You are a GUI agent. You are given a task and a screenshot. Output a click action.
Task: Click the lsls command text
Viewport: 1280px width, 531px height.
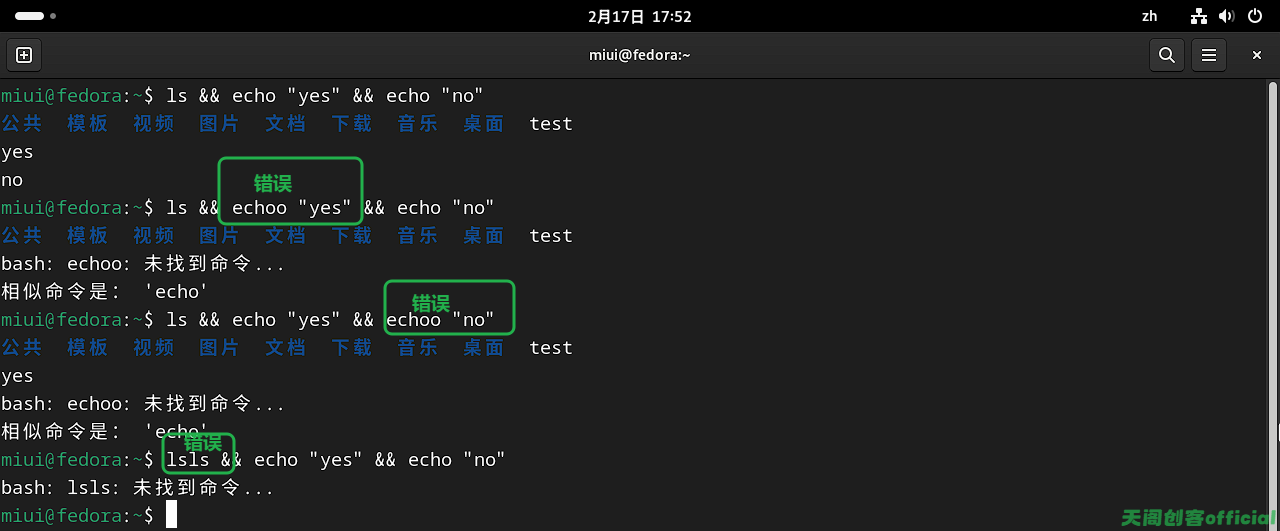[x=188, y=459]
